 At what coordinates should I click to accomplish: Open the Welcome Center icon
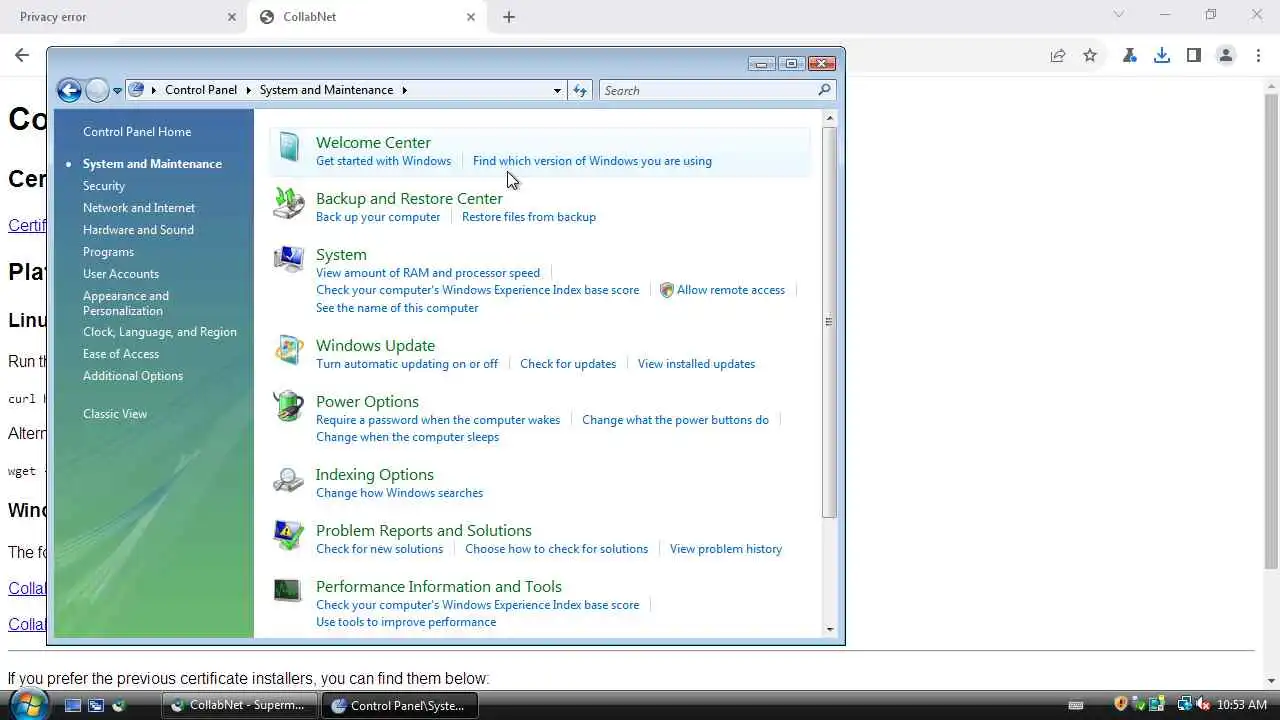point(289,148)
